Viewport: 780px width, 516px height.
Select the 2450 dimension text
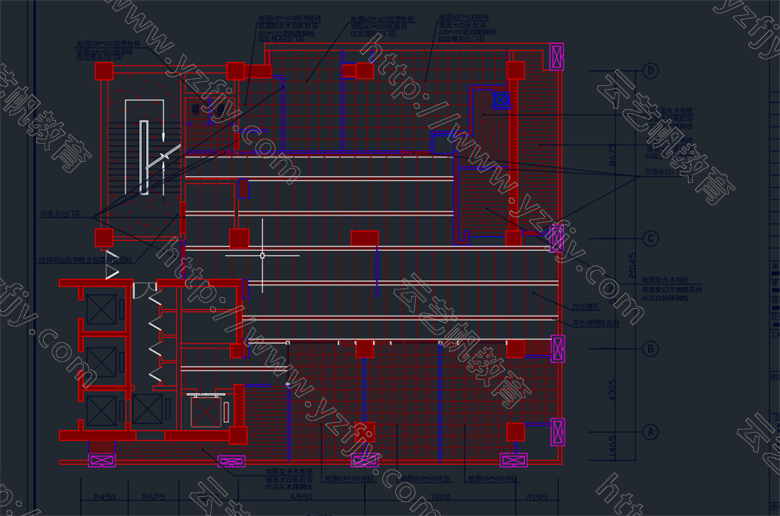coord(104,497)
